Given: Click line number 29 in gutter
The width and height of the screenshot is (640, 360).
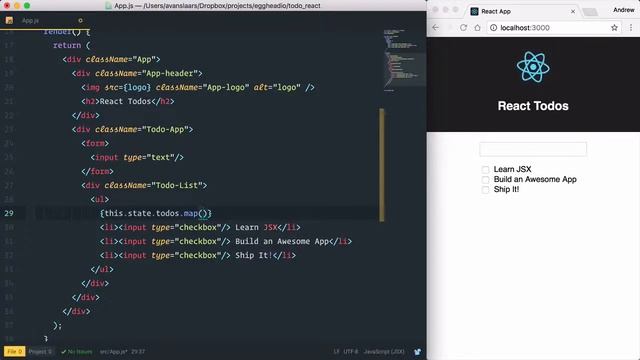Looking at the screenshot, I should [x=9, y=213].
